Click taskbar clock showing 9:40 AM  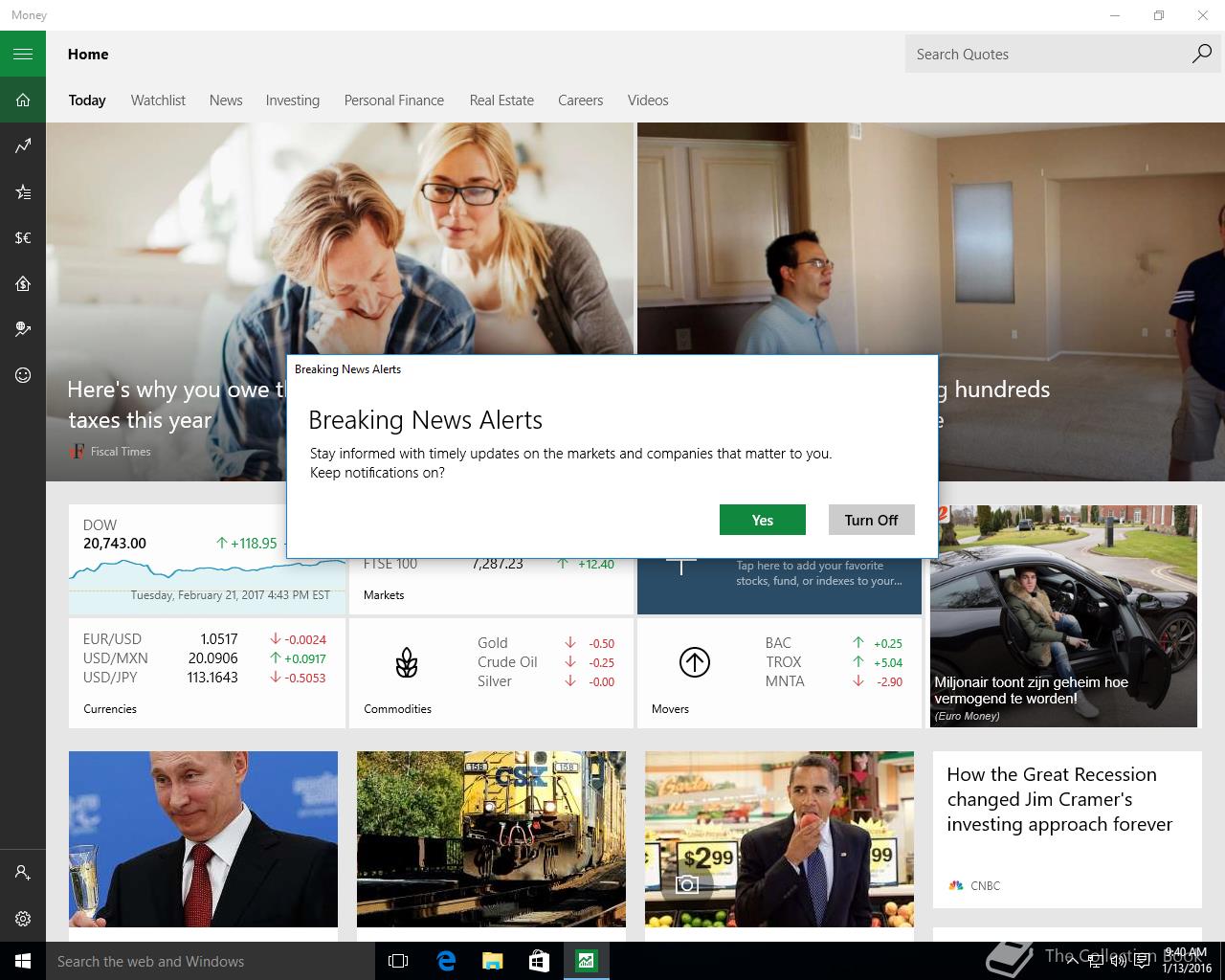coord(1187,961)
